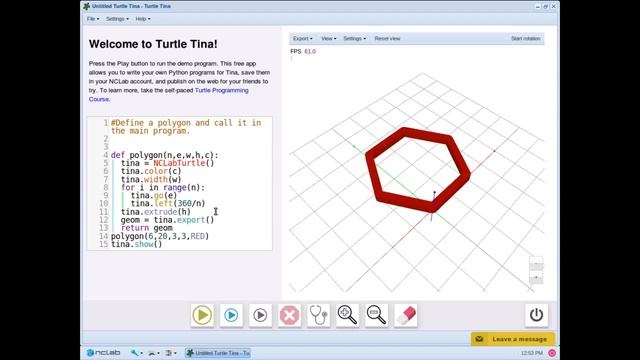
Task: Click the Reset view button
Action: [387, 38]
